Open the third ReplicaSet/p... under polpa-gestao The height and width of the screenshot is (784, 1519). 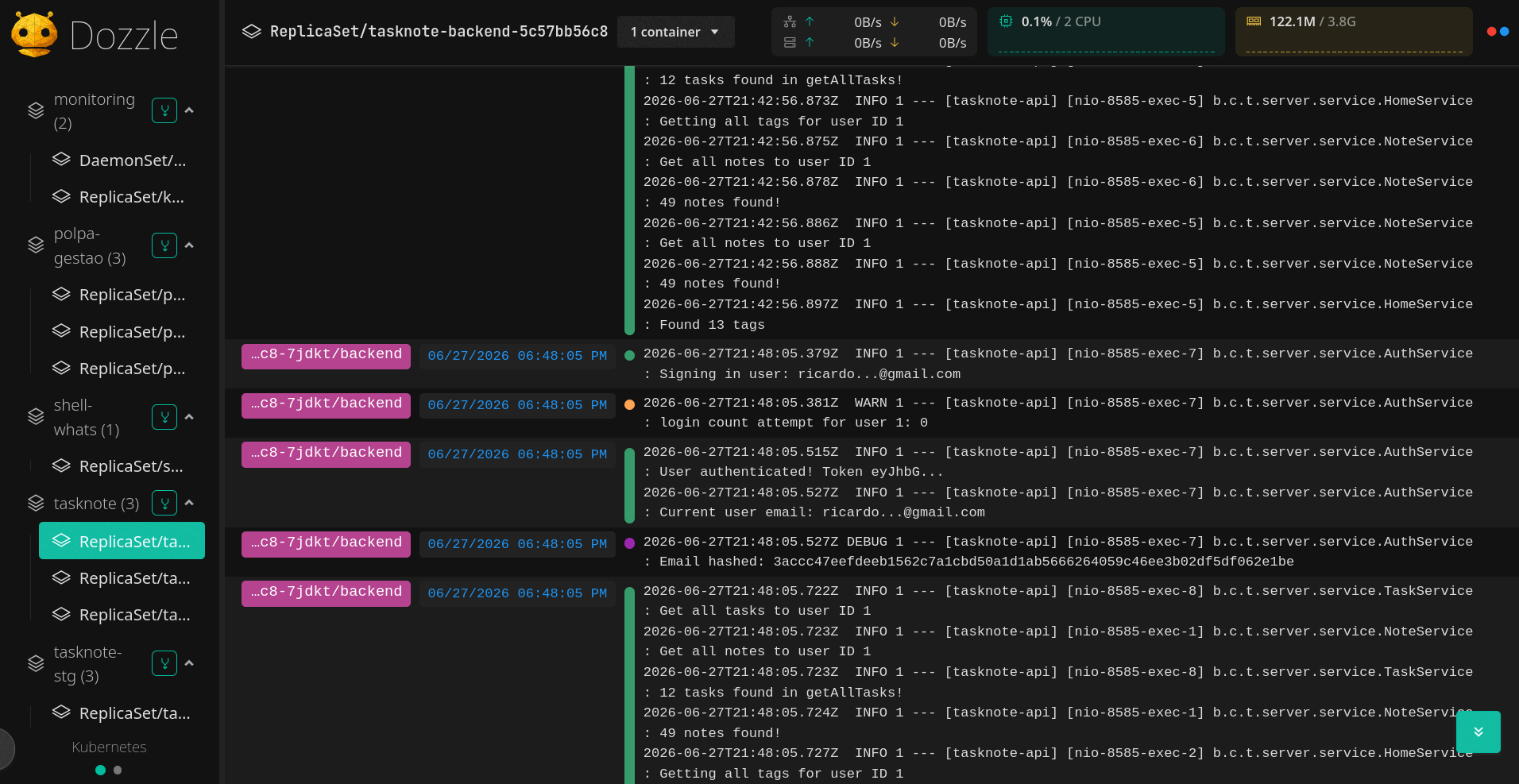121,368
